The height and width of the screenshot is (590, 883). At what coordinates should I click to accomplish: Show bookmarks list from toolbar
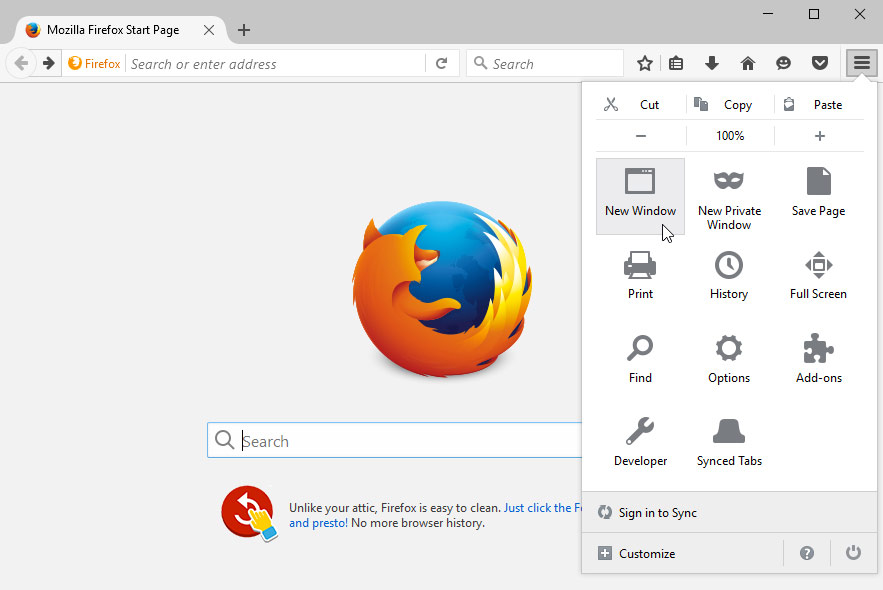pos(677,64)
